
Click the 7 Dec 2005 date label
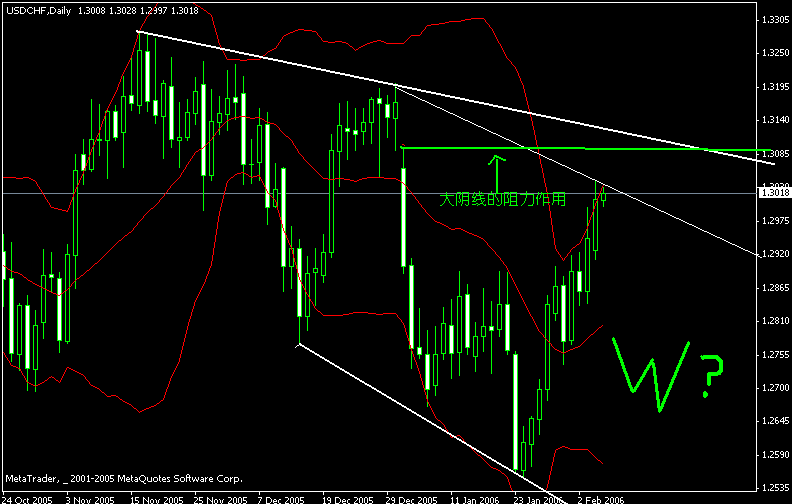click(x=281, y=499)
